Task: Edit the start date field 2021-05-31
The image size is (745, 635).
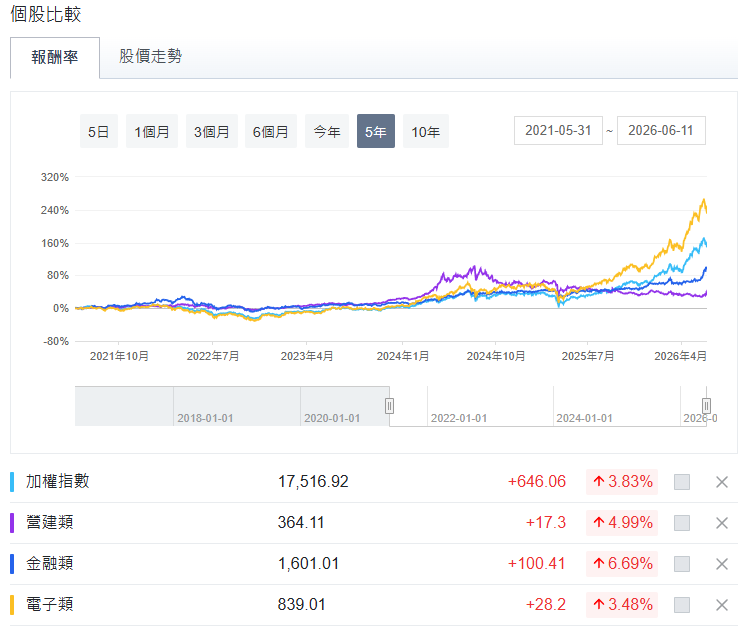Action: click(x=558, y=130)
